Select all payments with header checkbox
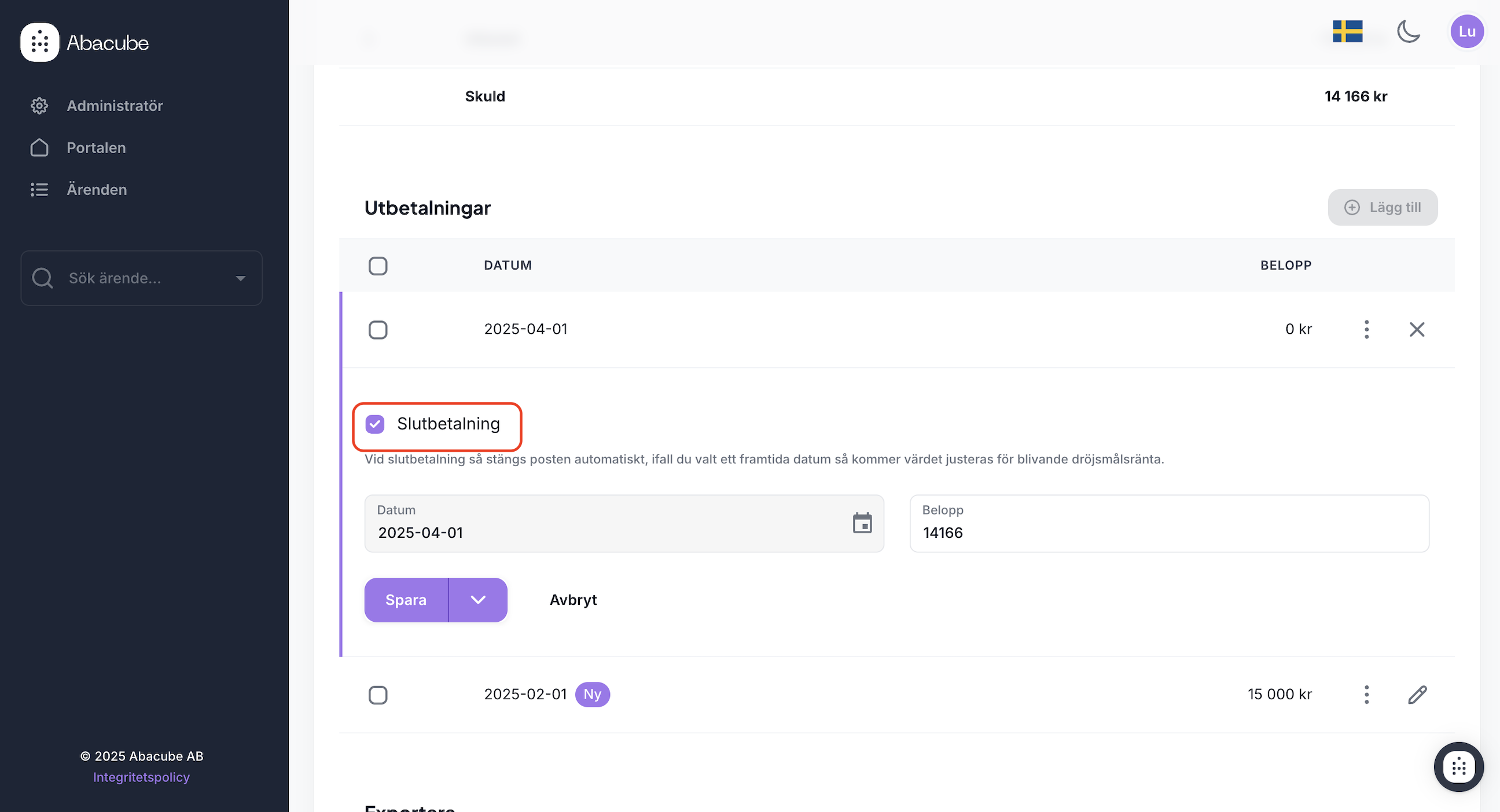The image size is (1500, 812). tap(378, 266)
